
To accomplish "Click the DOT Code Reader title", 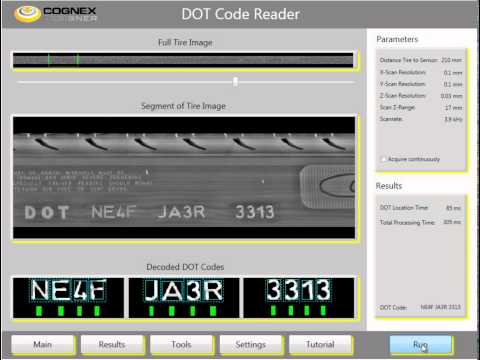I will 240,14.
